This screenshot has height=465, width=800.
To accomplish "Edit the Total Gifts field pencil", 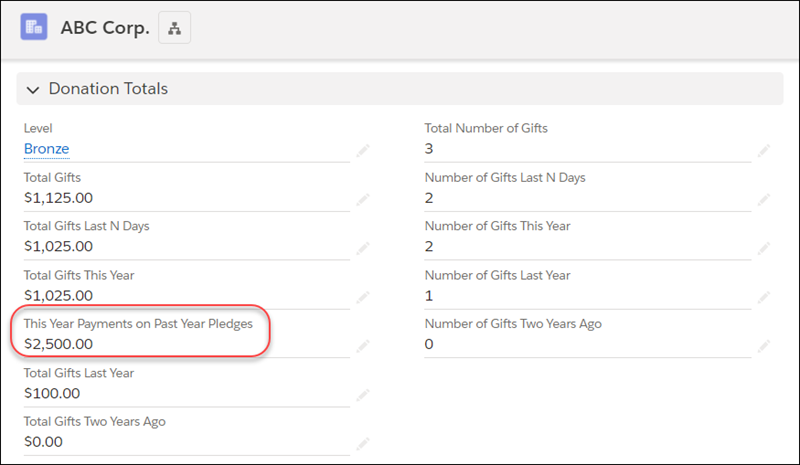I will click(363, 200).
